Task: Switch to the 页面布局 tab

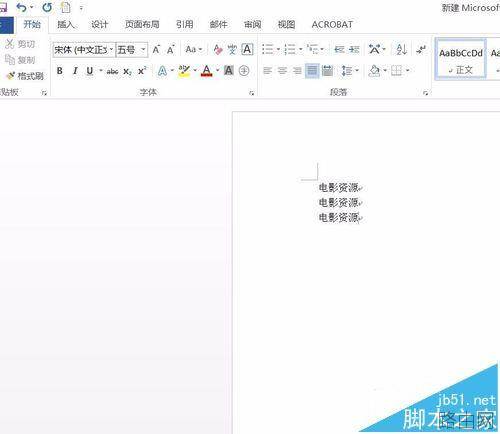Action: [142, 24]
